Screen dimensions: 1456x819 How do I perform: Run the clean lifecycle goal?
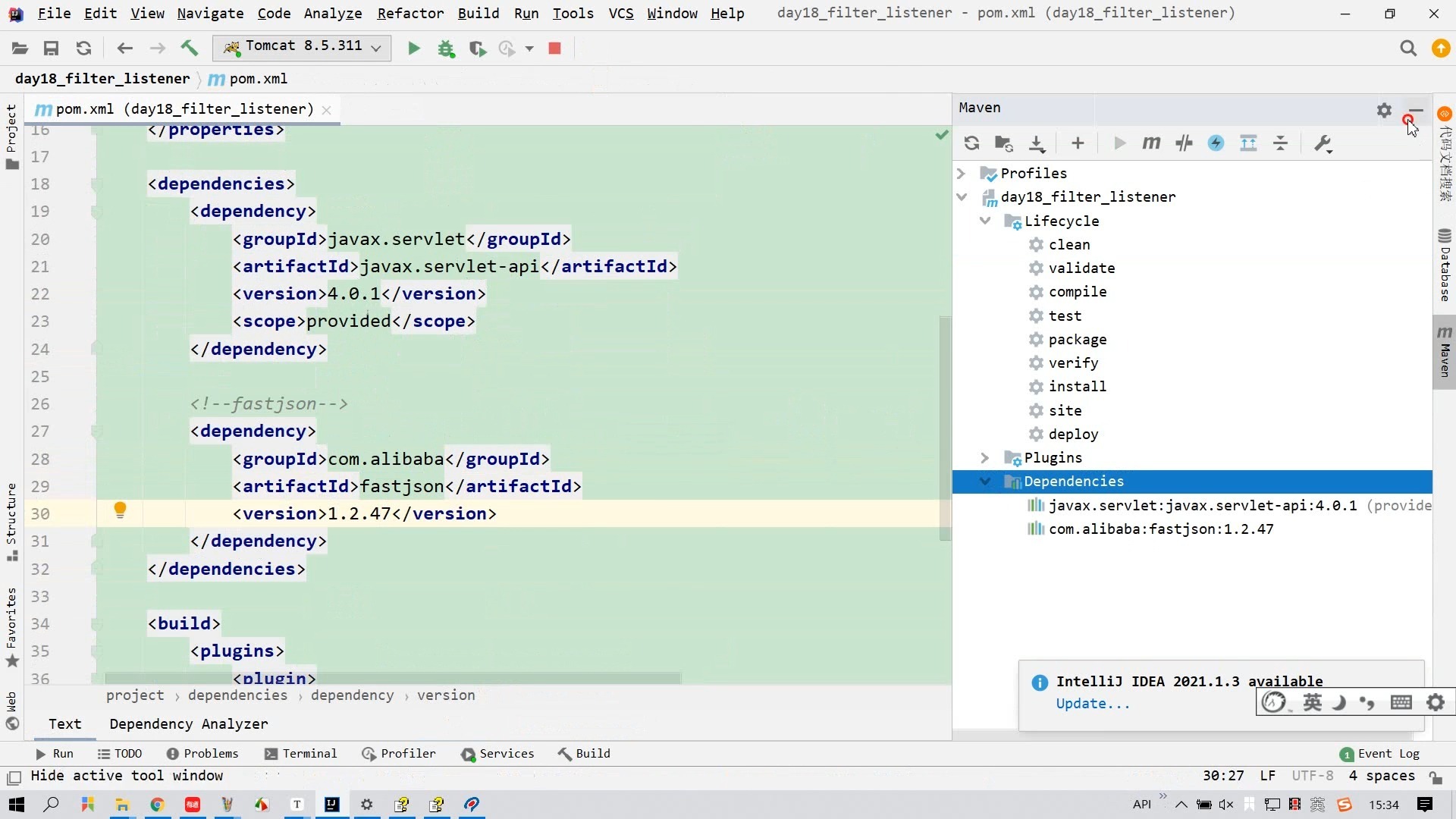(x=1069, y=244)
